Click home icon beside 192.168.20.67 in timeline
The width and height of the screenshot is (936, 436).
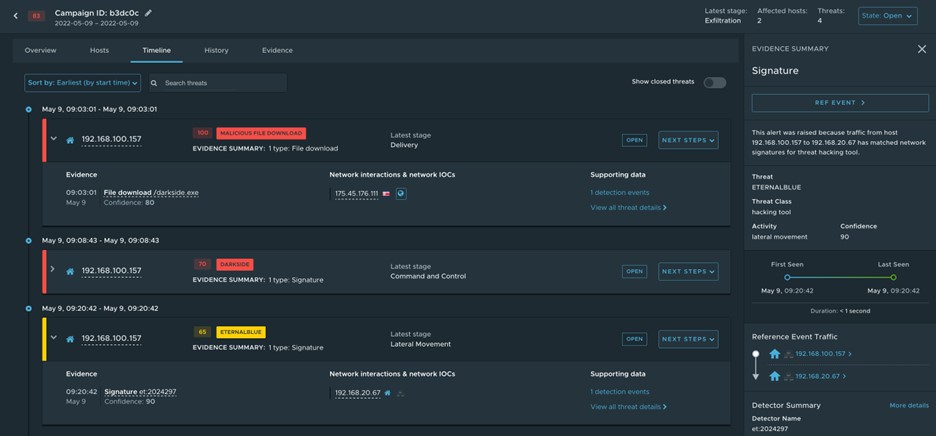coord(387,393)
